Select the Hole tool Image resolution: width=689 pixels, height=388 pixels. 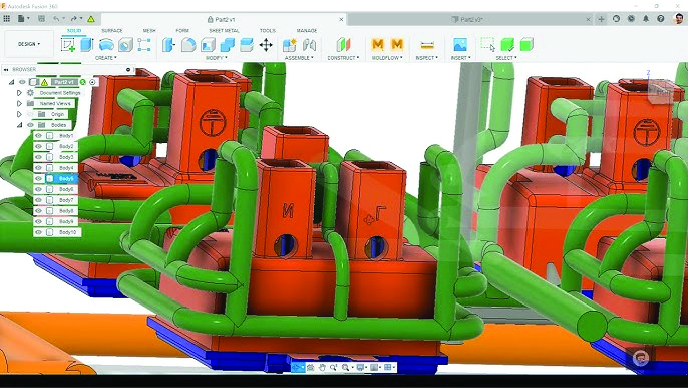pyautogui.click(x=125, y=45)
